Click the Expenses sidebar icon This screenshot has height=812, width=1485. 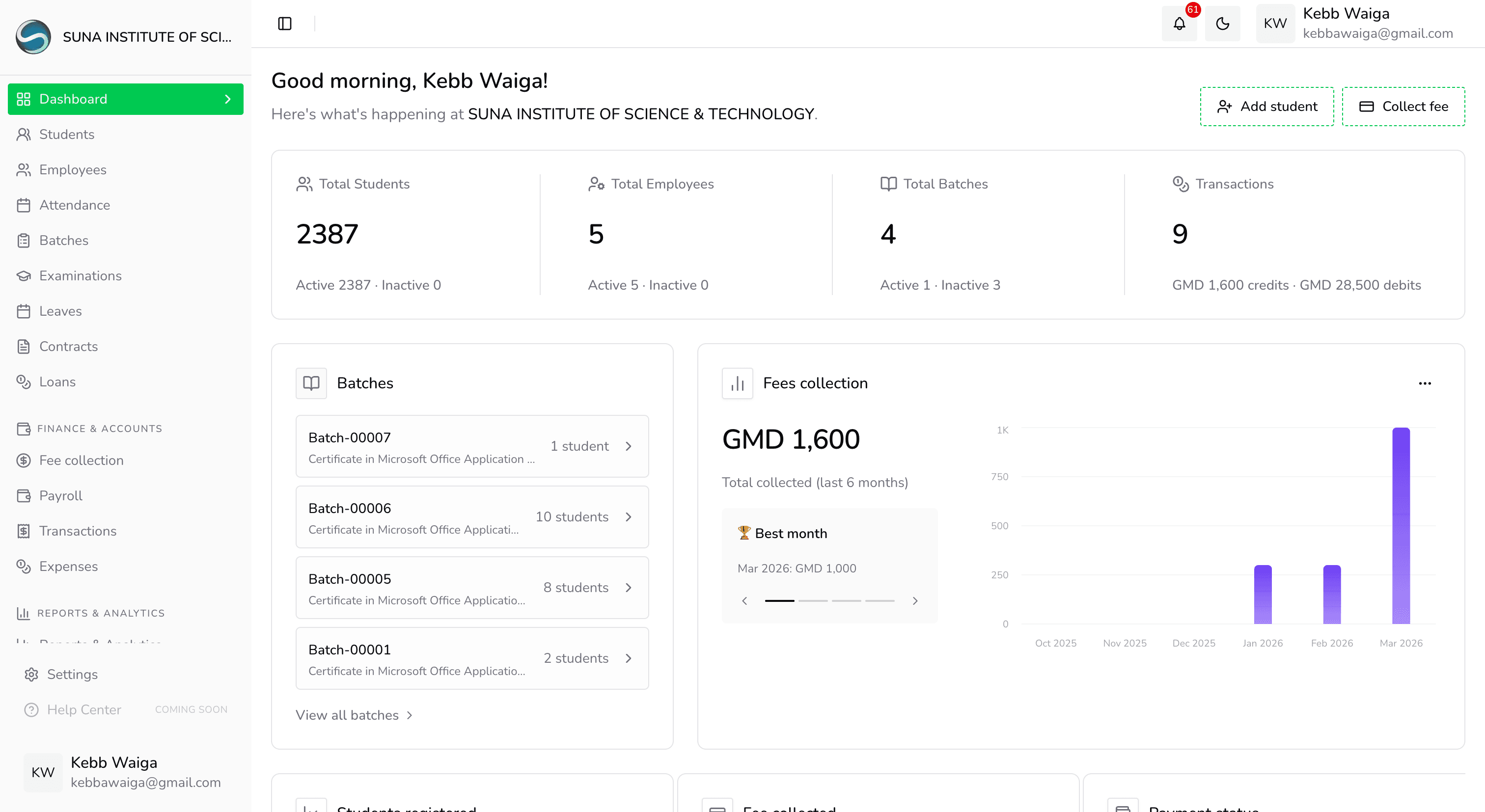[x=24, y=566]
